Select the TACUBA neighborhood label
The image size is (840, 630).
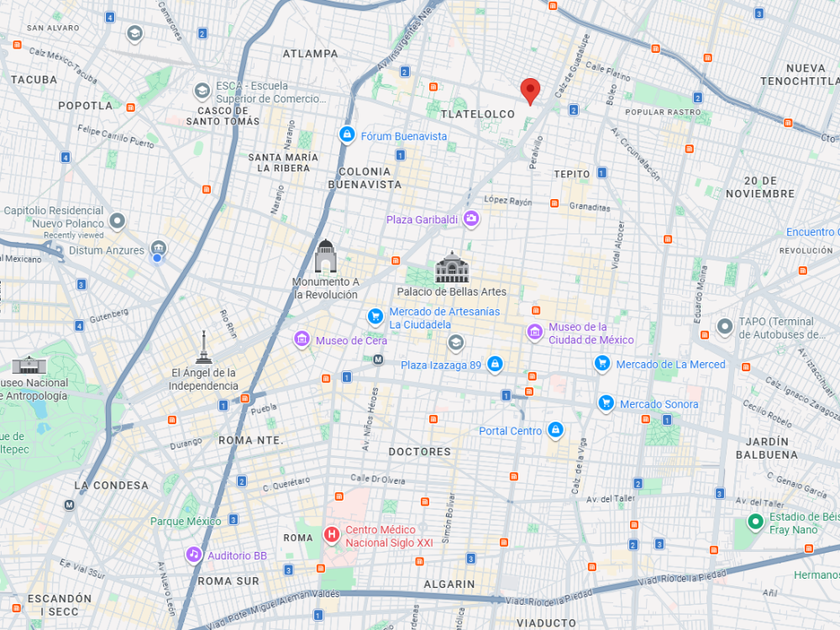pyautogui.click(x=34, y=80)
